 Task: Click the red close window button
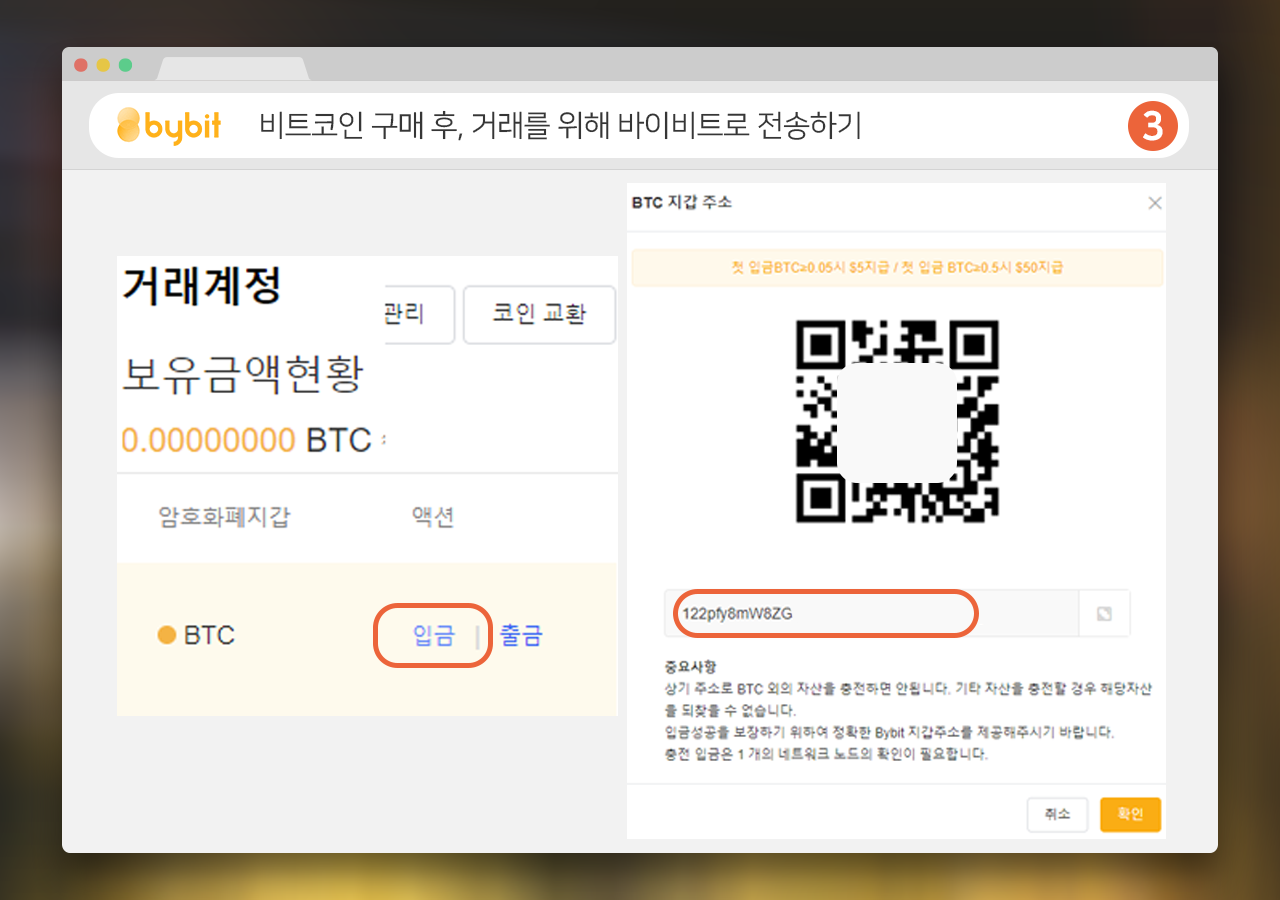81,65
